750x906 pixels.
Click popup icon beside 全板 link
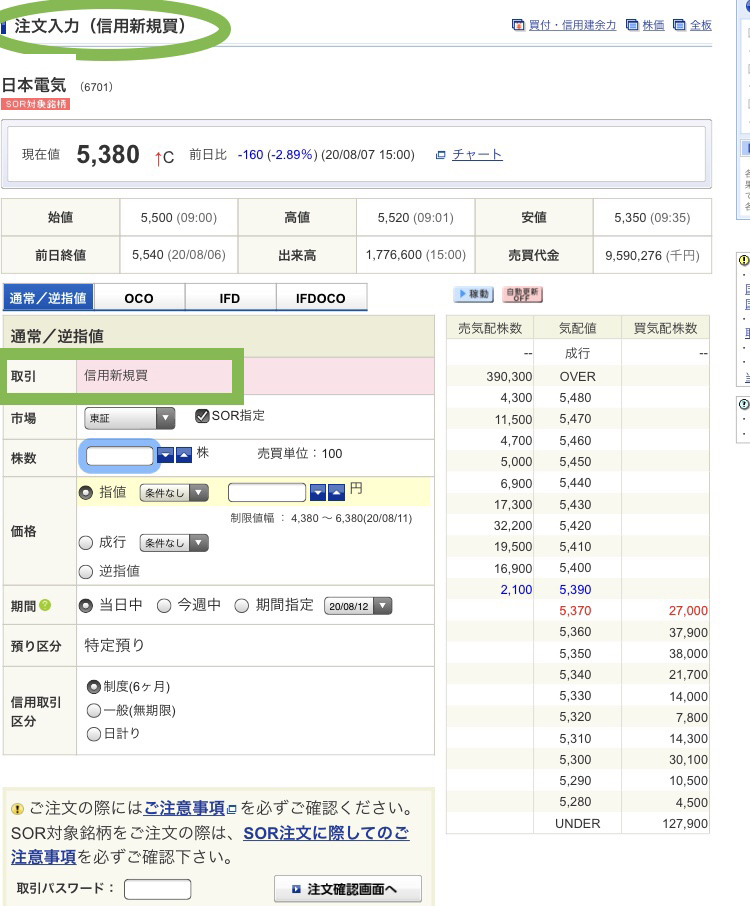click(680, 25)
